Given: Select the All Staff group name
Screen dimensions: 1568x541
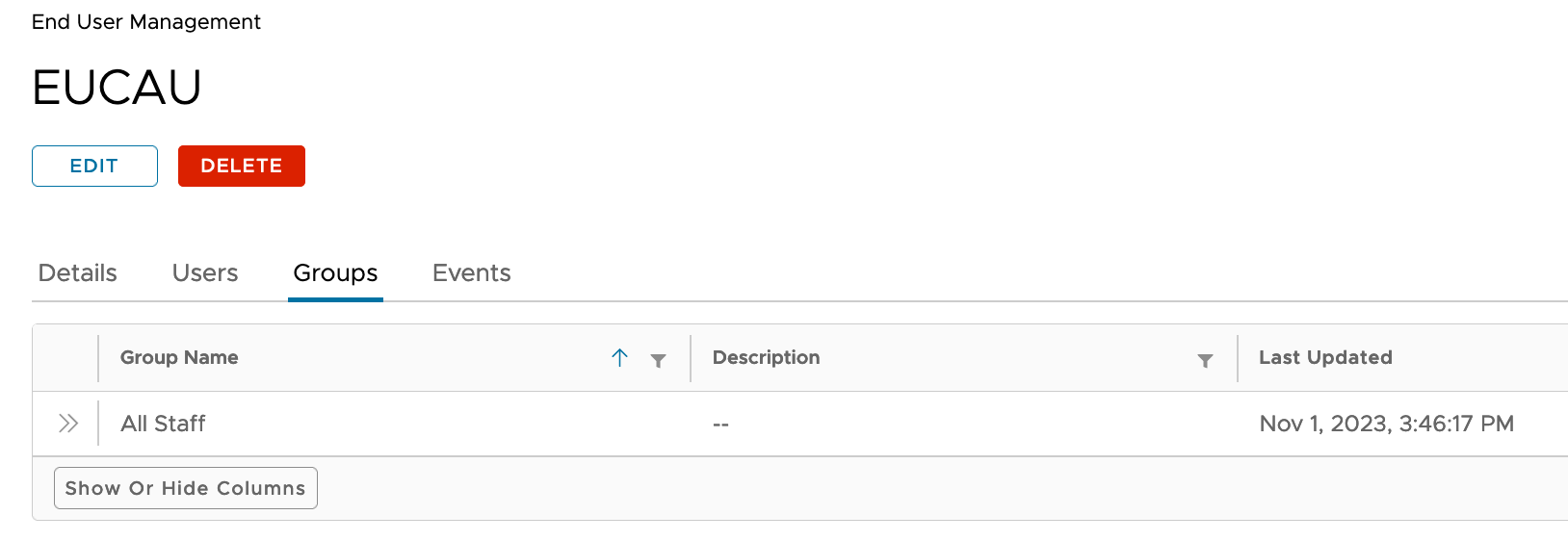Looking at the screenshot, I should click(x=164, y=424).
